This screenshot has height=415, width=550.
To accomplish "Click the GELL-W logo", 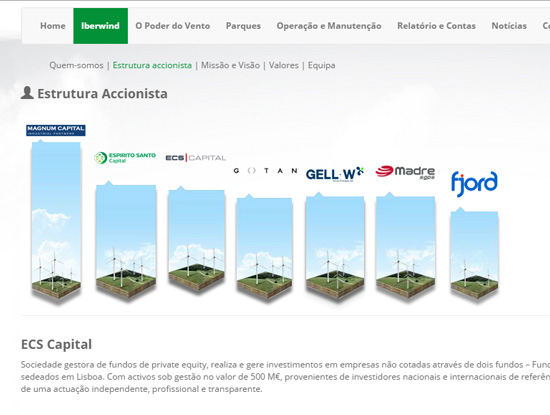I will pos(335,174).
